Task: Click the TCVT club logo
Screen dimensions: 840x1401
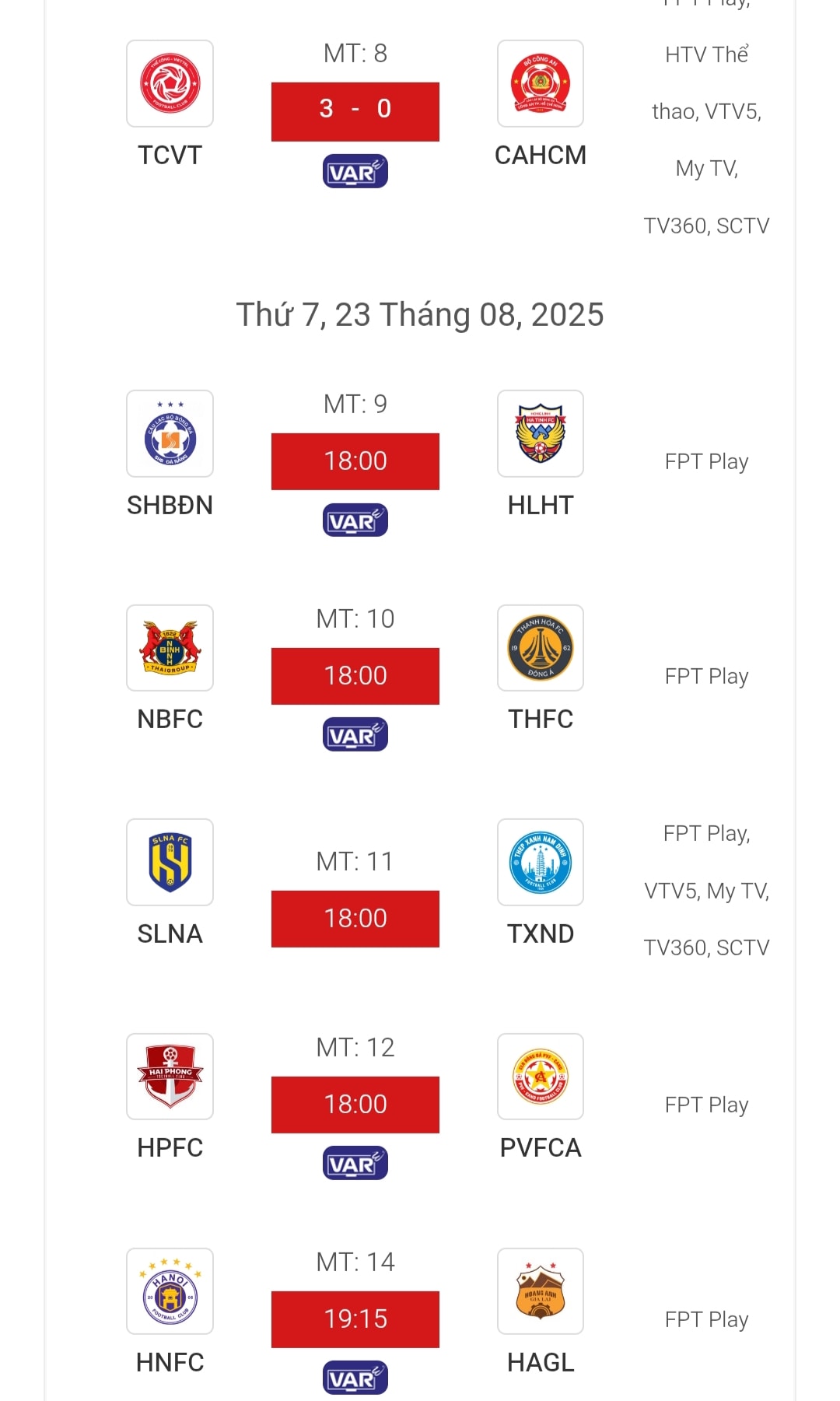Action: click(170, 83)
